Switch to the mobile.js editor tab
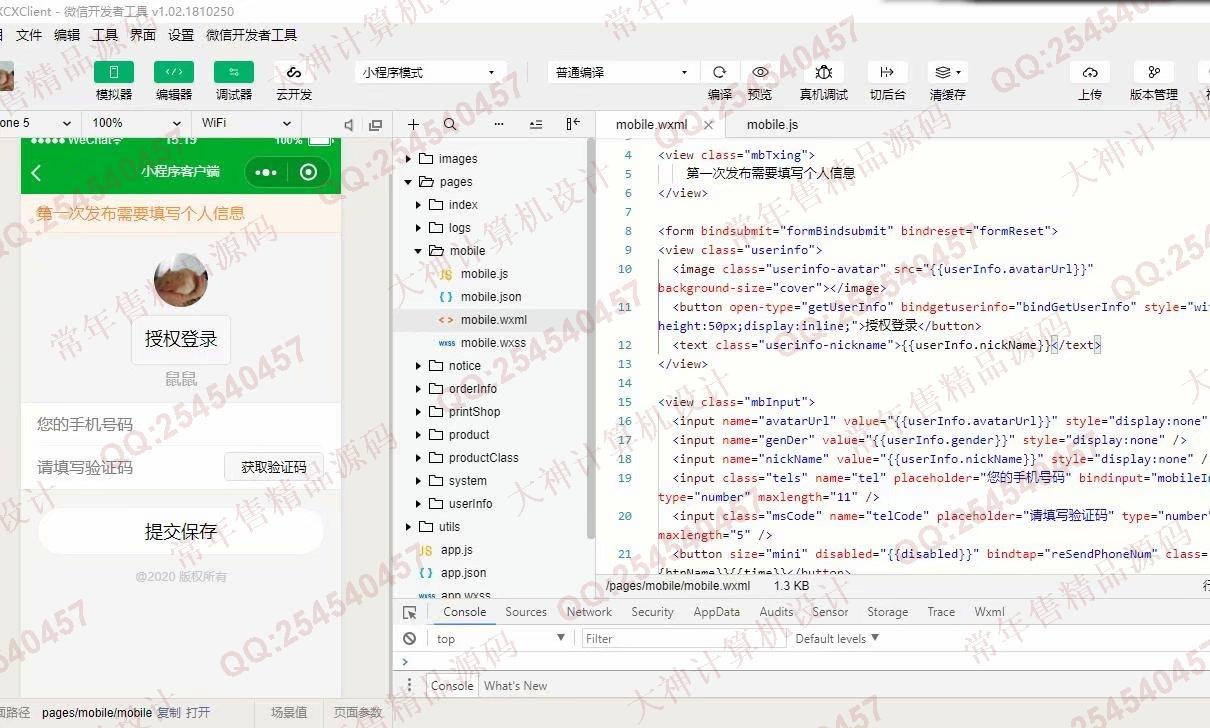 click(772, 125)
